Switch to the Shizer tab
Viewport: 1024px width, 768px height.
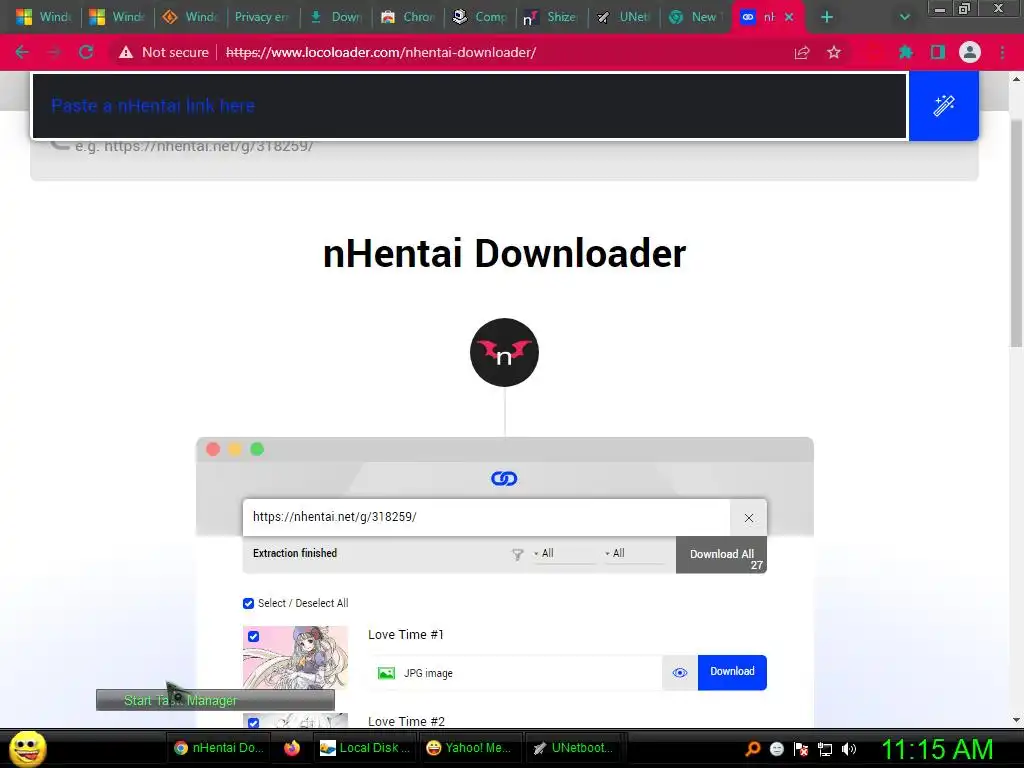point(551,17)
